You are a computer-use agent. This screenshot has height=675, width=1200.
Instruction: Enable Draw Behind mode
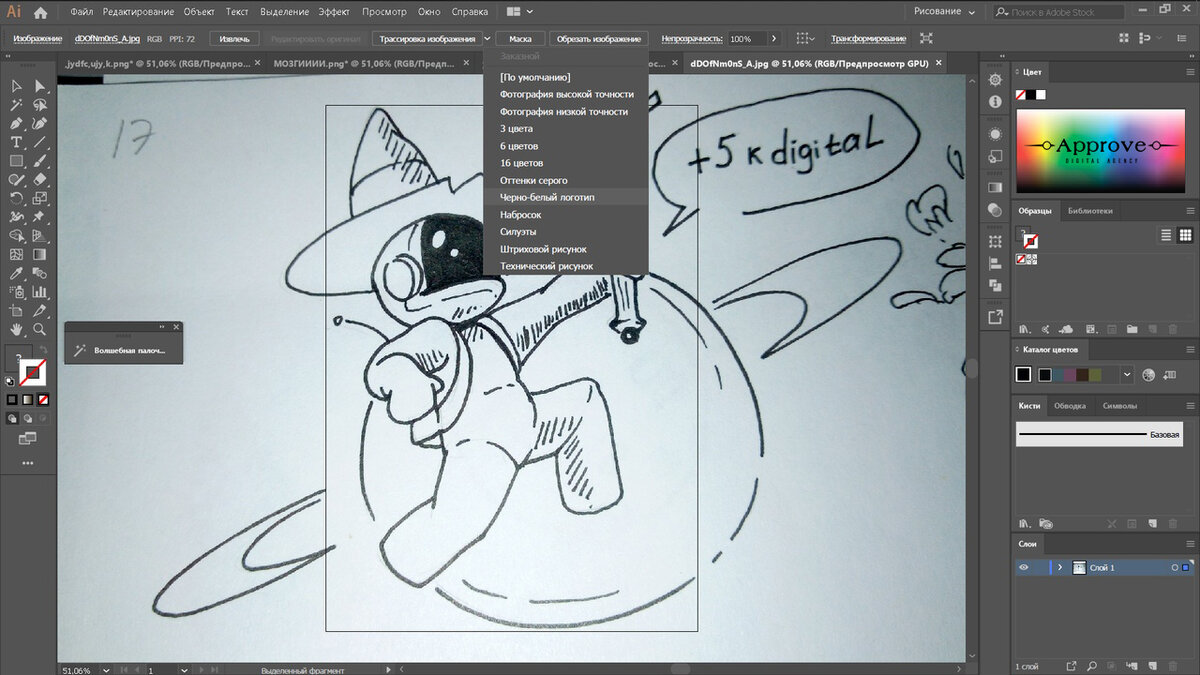tap(27, 418)
